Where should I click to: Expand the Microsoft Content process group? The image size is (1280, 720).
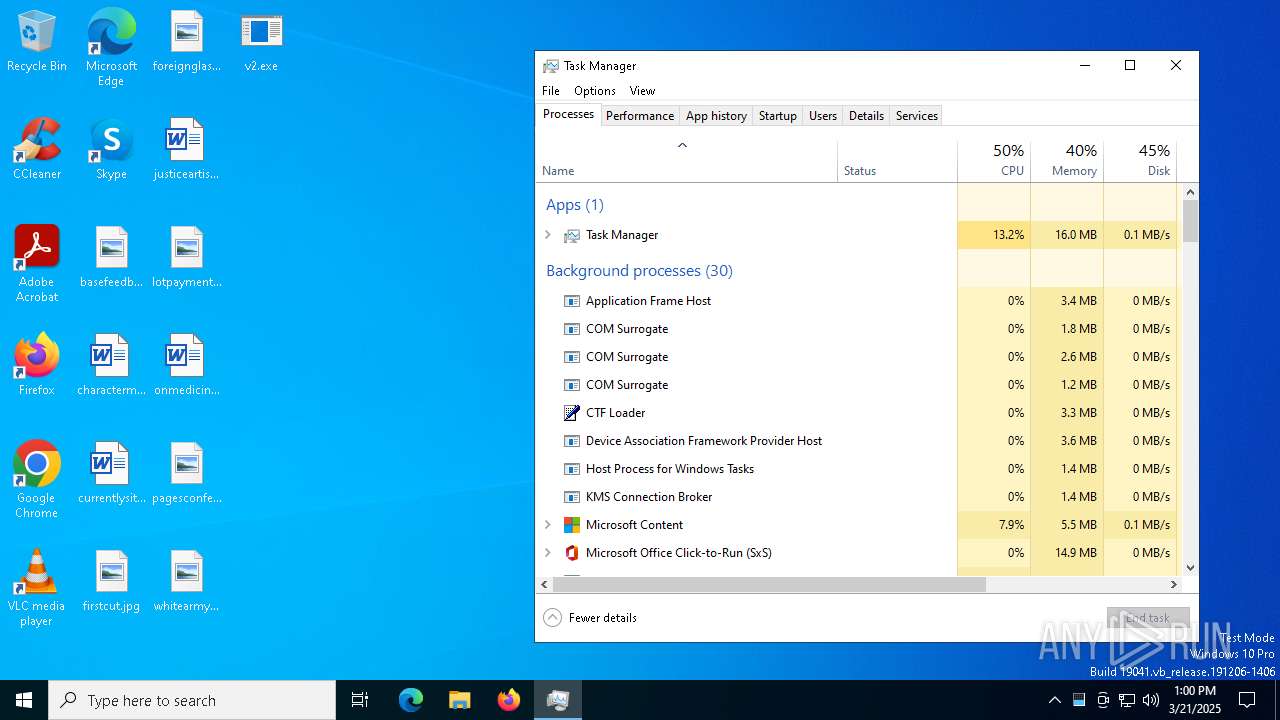(x=548, y=525)
